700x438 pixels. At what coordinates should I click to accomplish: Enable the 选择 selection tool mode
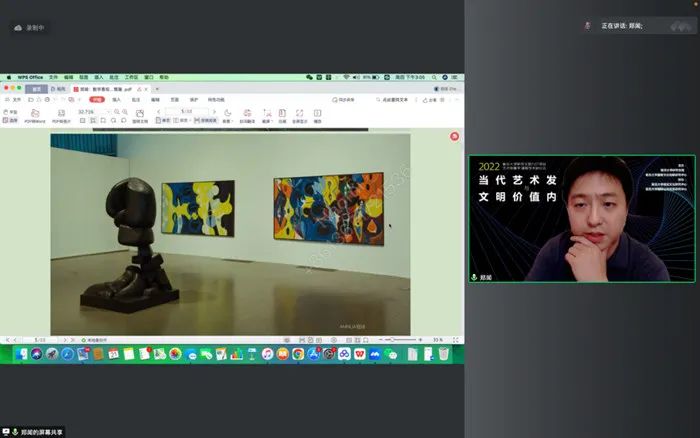click(x=13, y=120)
